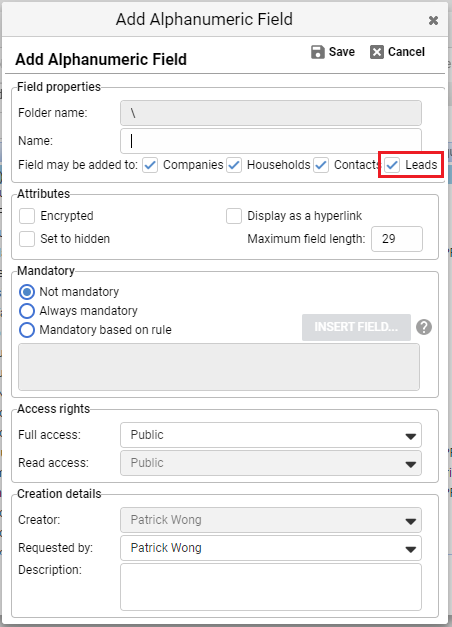
Task: Click the 'Field properties' group label
Action: (59, 87)
